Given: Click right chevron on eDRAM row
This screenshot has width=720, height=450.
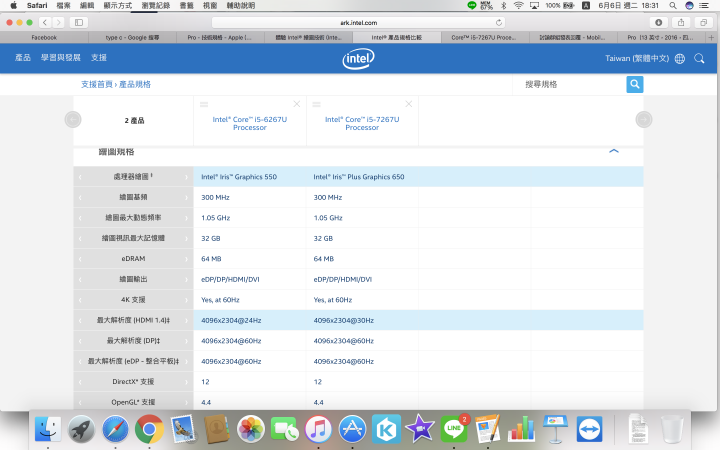Looking at the screenshot, I should (x=186, y=259).
